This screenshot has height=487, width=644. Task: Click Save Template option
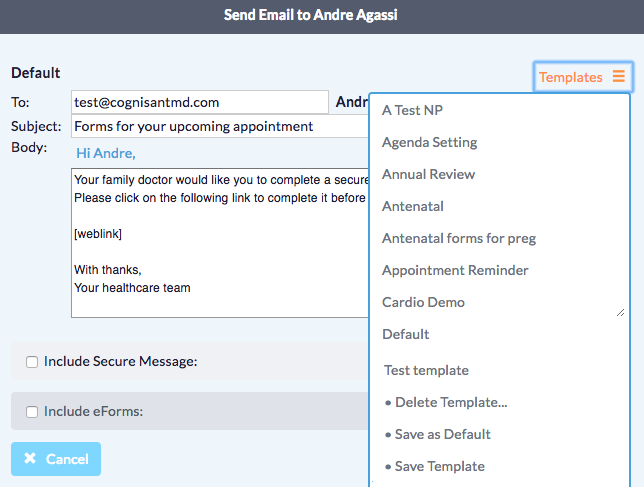pos(439,466)
